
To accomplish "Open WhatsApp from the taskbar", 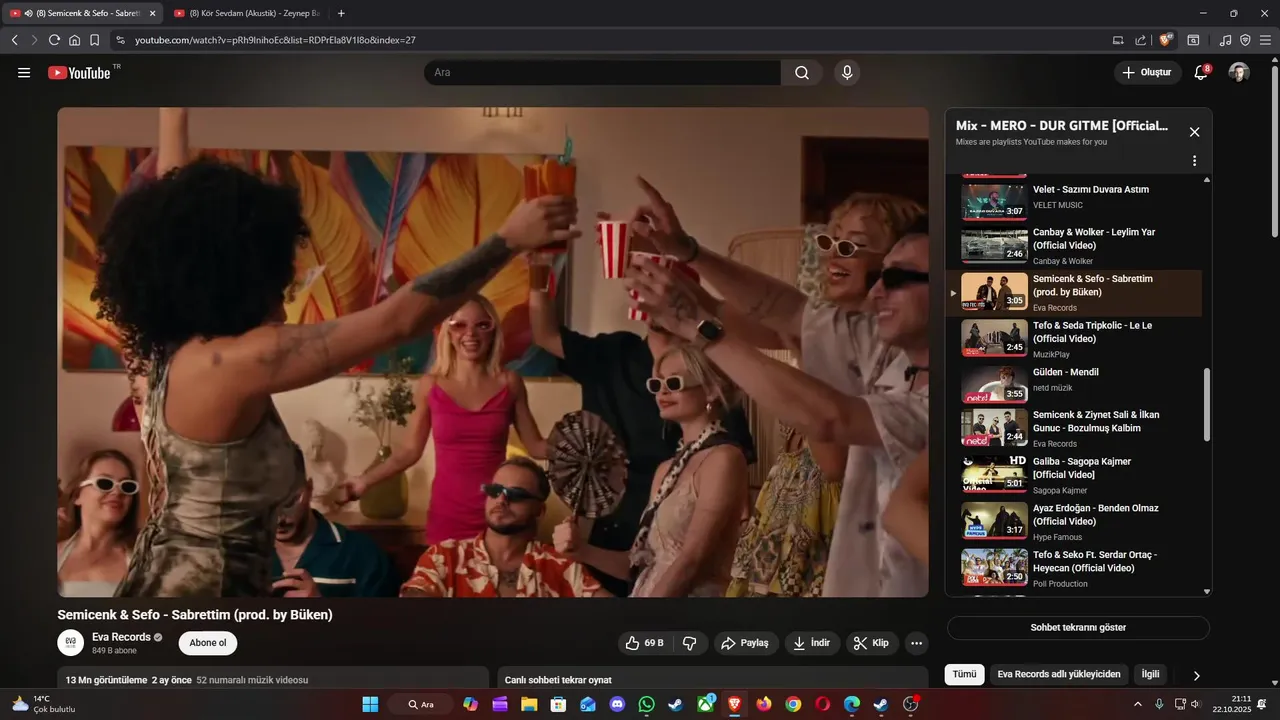I will (x=646, y=704).
